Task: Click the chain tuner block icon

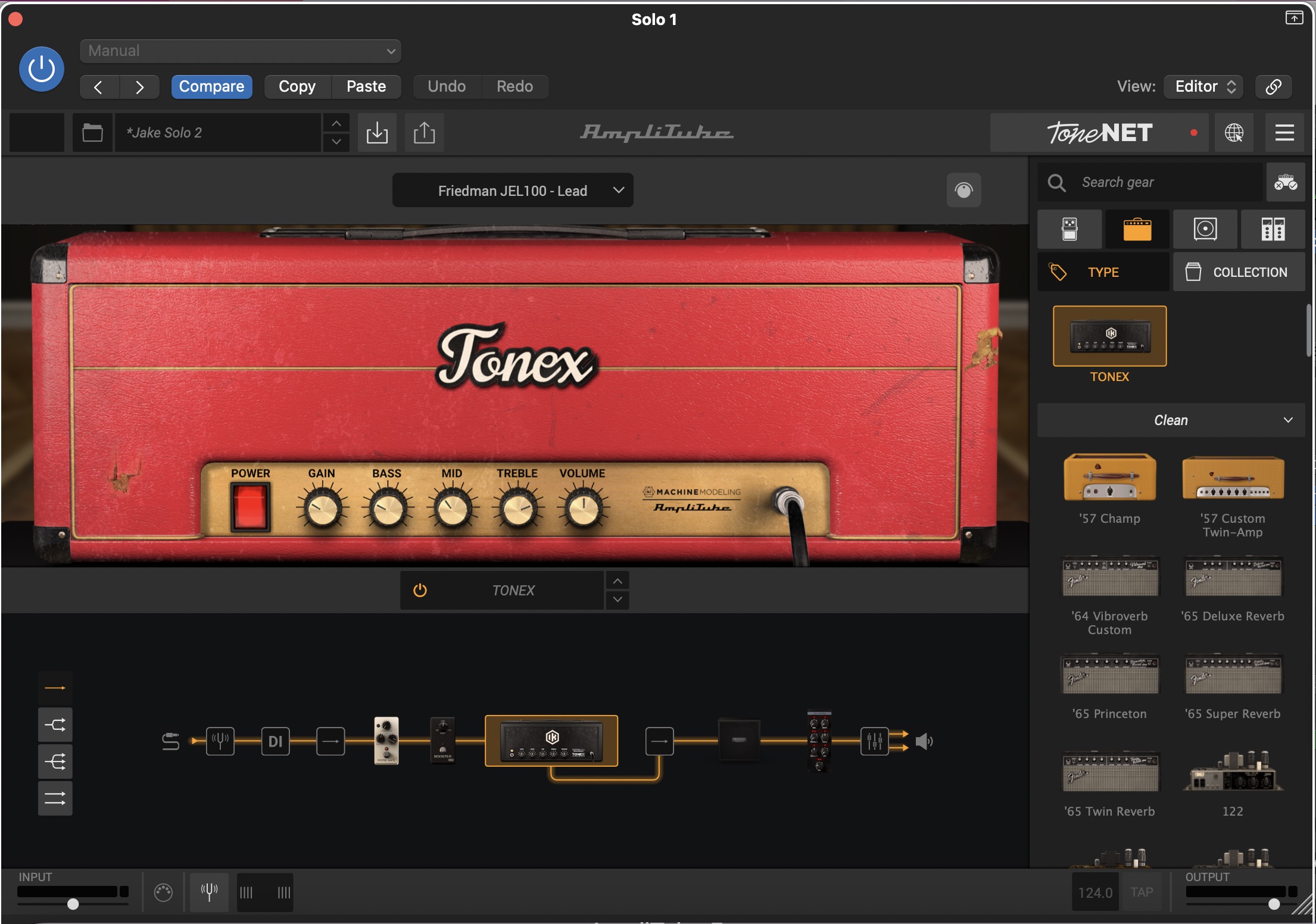Action: click(x=220, y=741)
